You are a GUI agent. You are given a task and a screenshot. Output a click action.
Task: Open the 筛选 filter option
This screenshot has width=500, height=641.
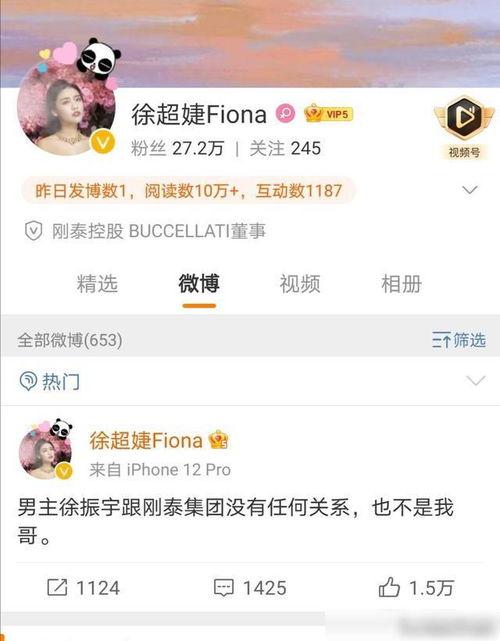tap(459, 340)
